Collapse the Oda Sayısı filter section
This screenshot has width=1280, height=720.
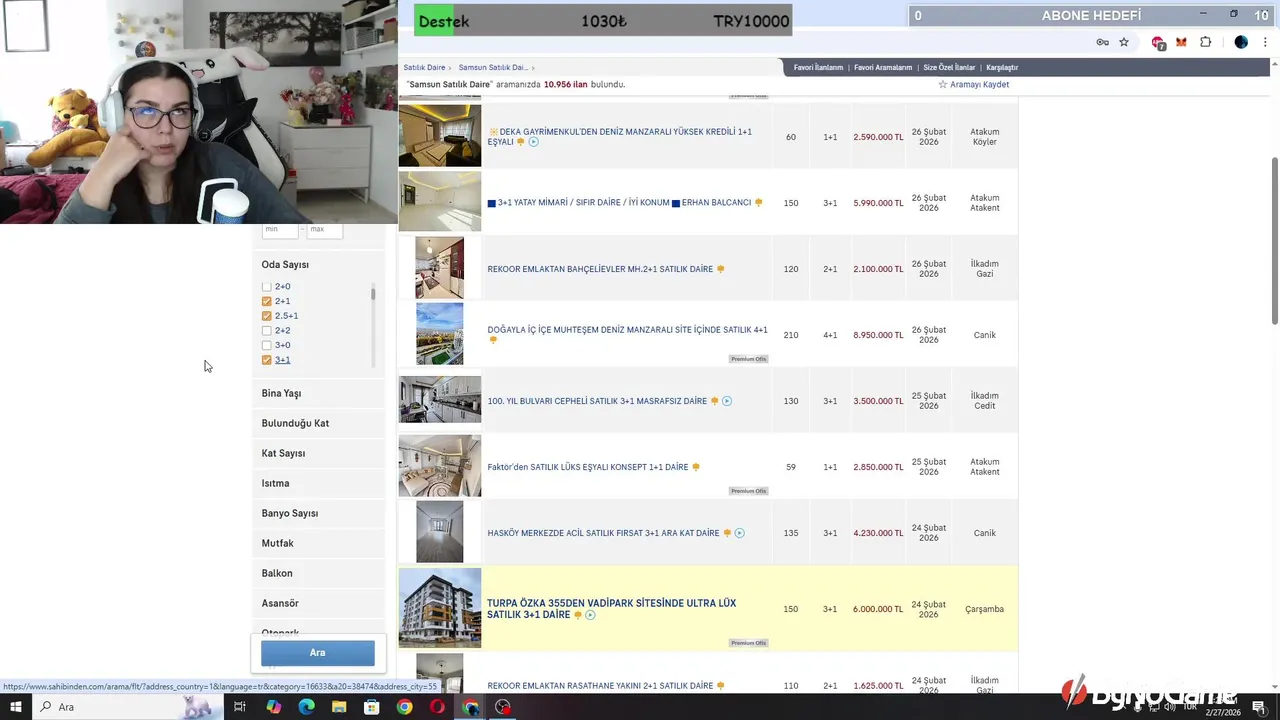(285, 265)
